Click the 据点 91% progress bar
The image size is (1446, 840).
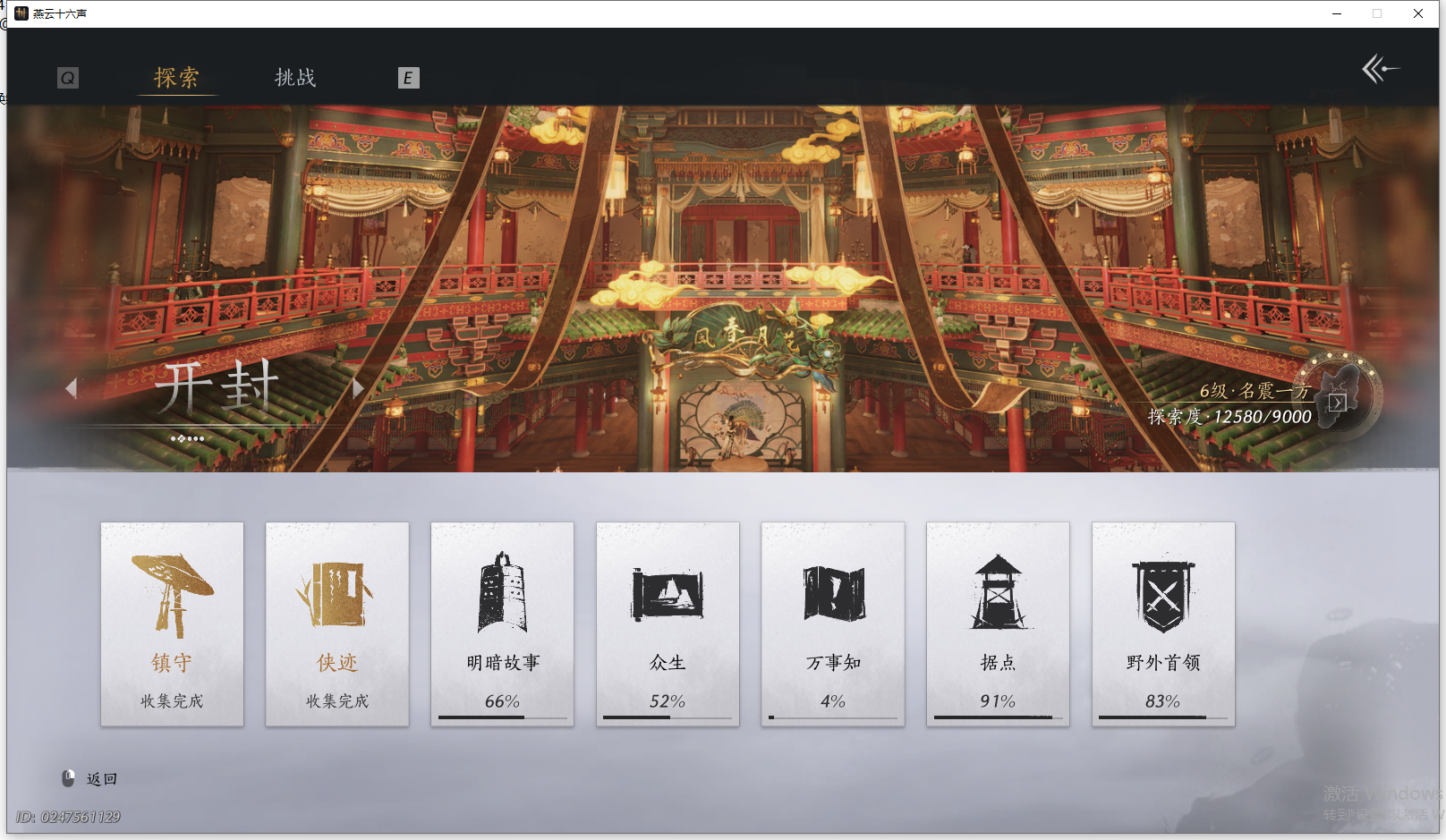click(x=998, y=718)
